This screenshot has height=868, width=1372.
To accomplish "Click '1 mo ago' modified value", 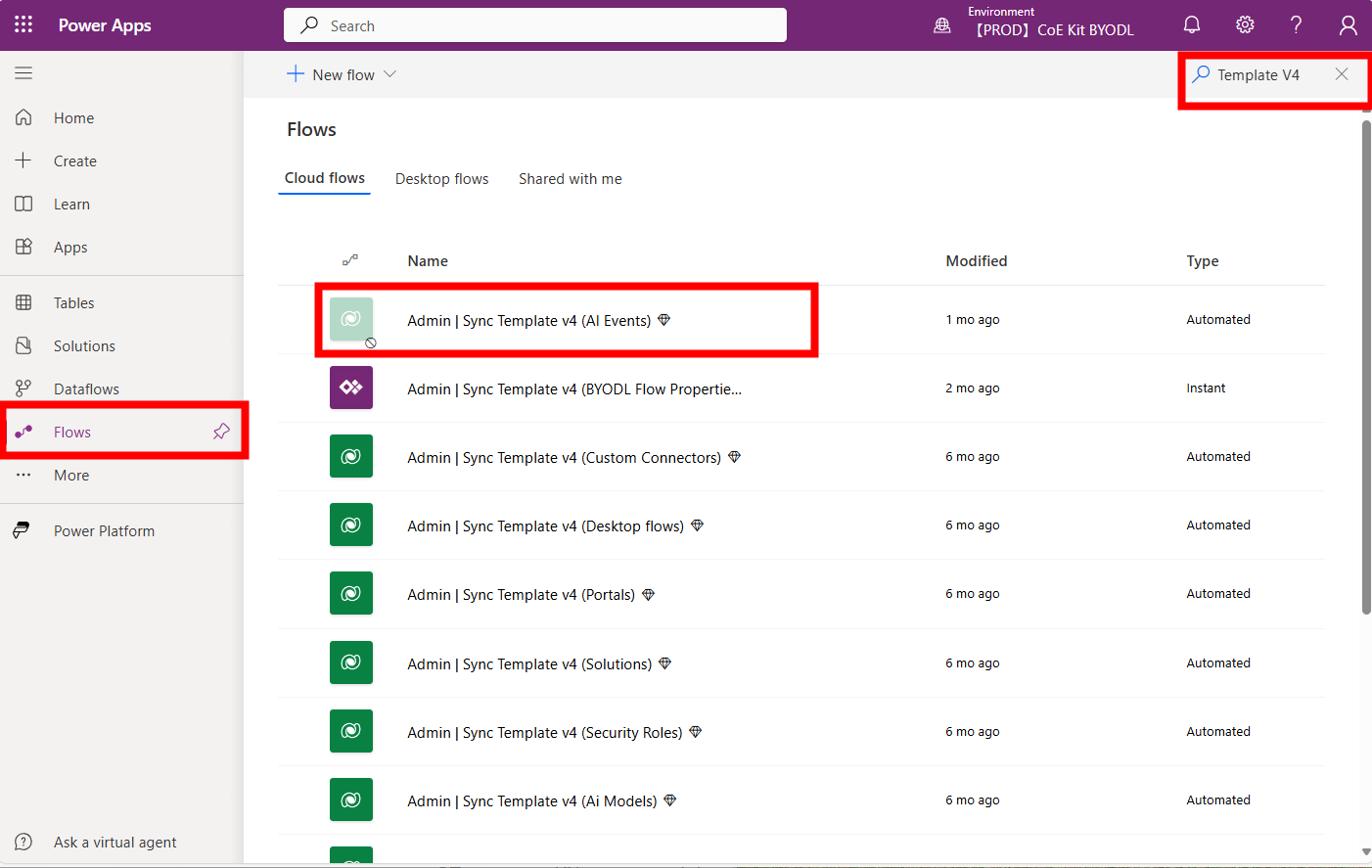I will [973, 319].
